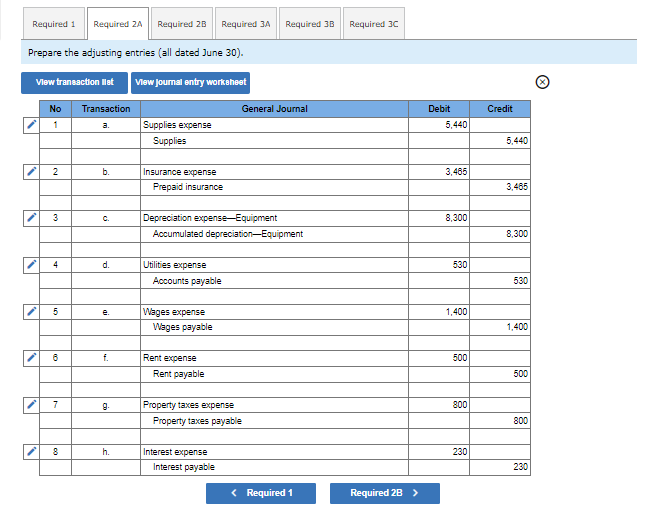Edit journal entry 6 with the pencil icon

tap(32, 358)
